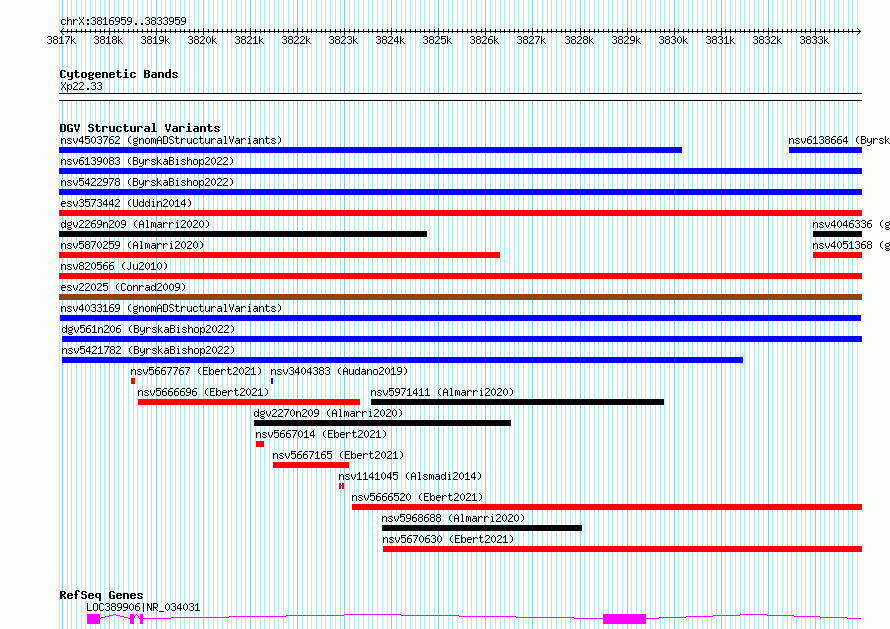The width and height of the screenshot is (890, 629).
Task: Click the nsv4503762 gnomAD variant label
Action: [x=171, y=140]
